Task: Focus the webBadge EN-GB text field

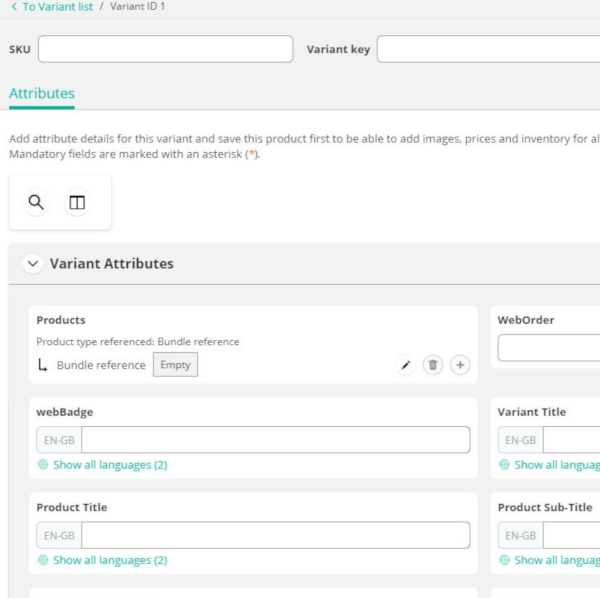Action: pyautogui.click(x=276, y=440)
